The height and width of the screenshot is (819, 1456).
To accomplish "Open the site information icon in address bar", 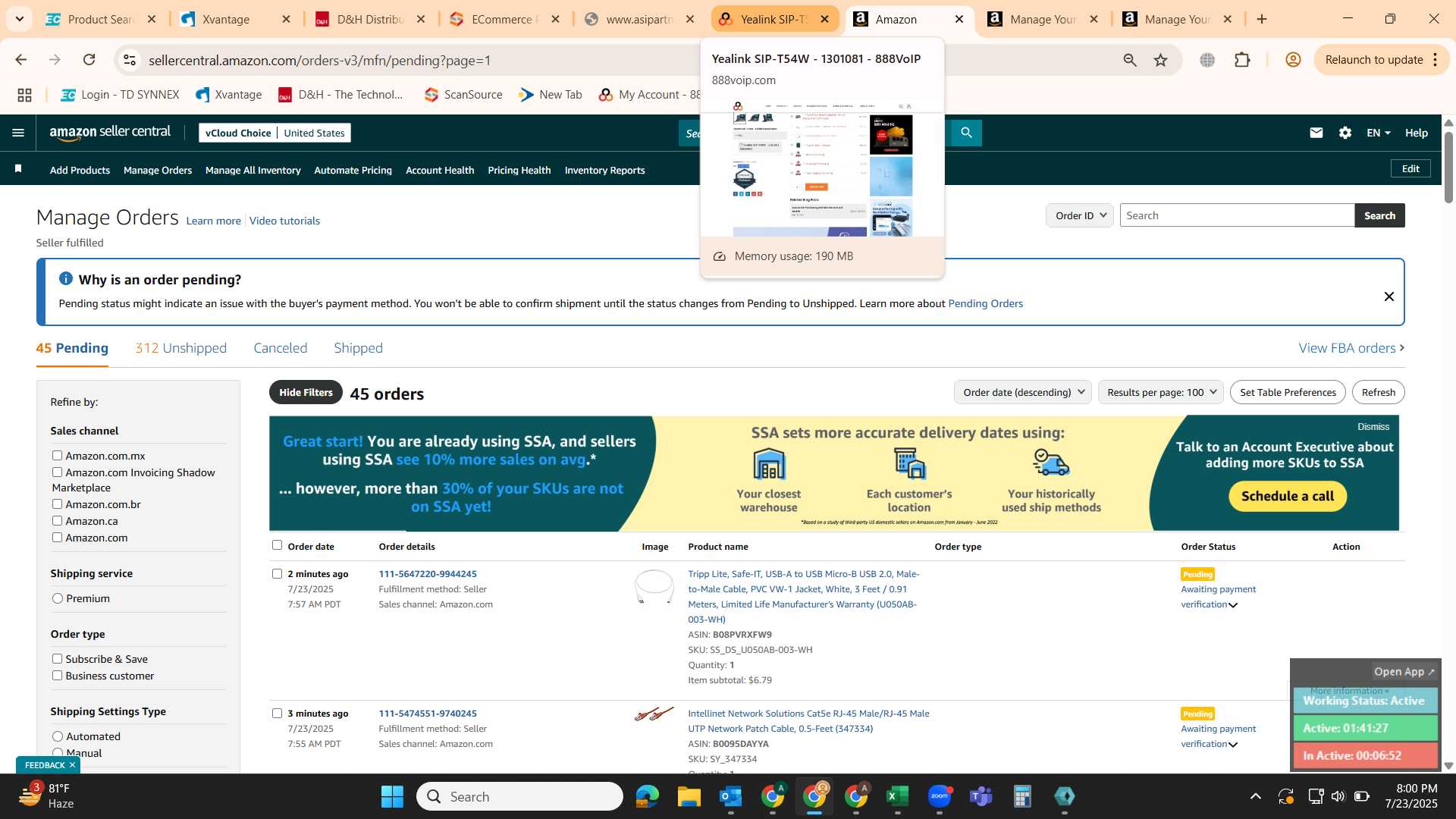I will [x=130, y=60].
